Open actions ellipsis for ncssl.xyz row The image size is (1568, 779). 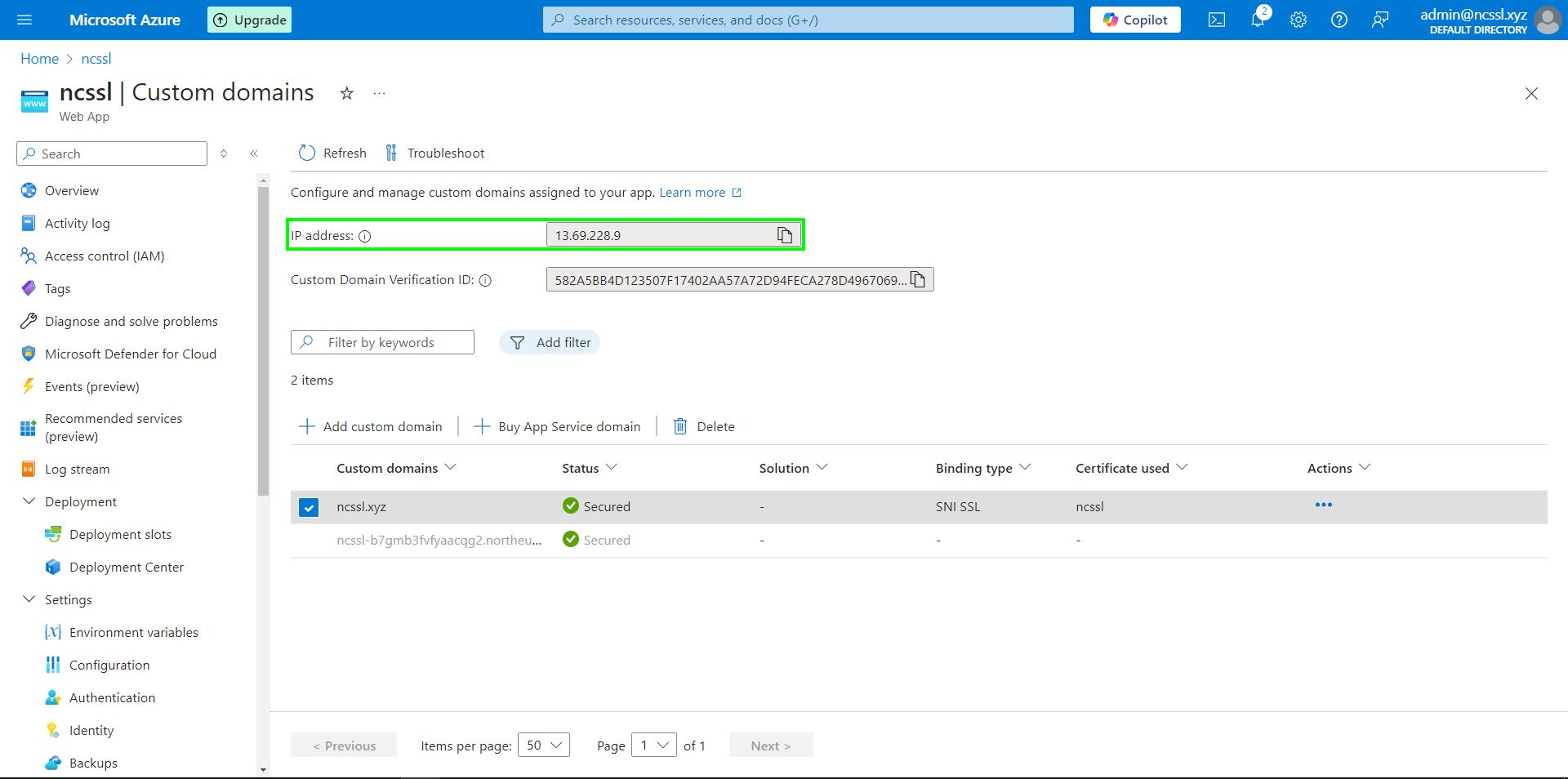pyautogui.click(x=1324, y=505)
